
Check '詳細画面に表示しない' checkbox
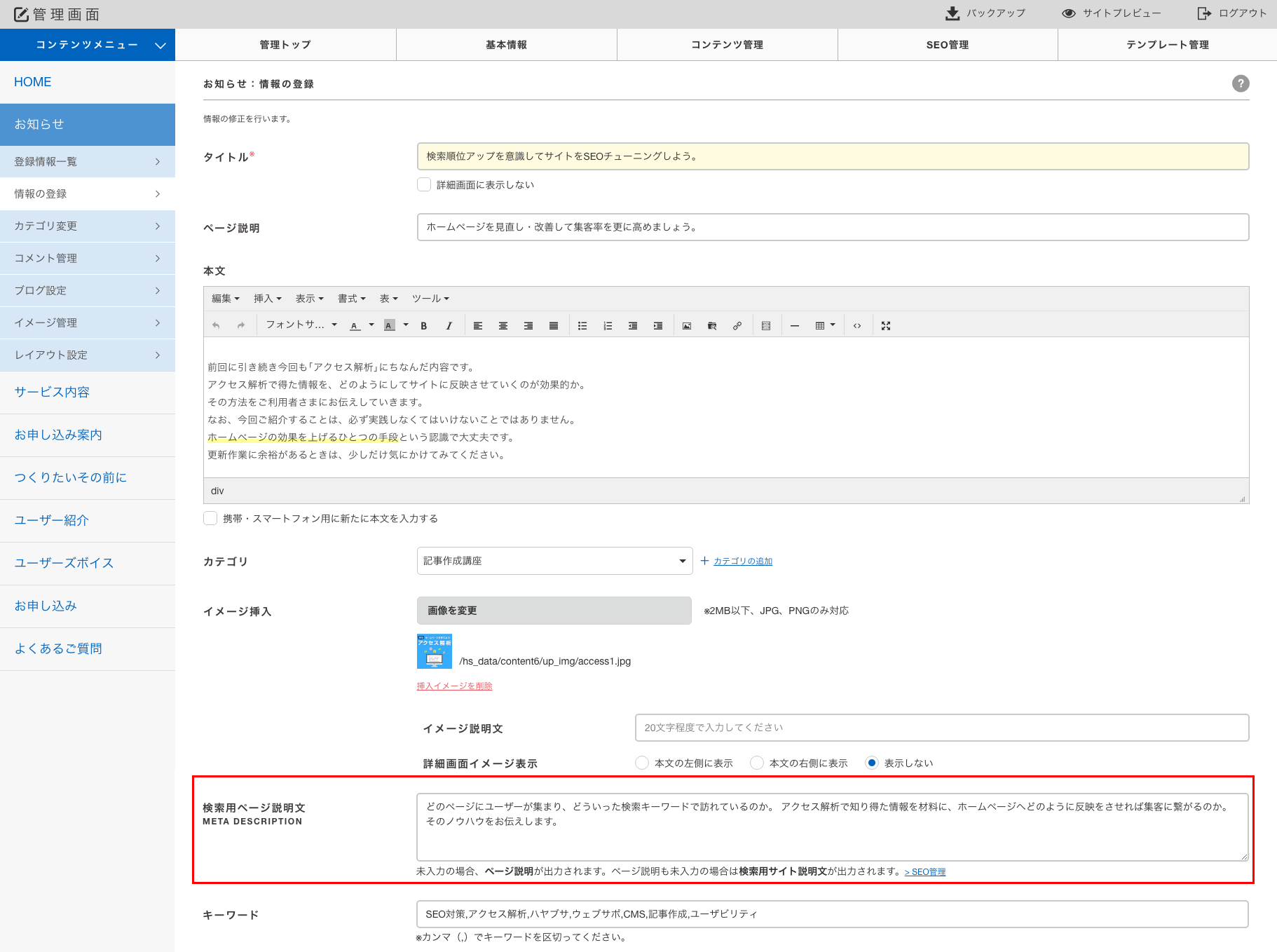pos(424,185)
